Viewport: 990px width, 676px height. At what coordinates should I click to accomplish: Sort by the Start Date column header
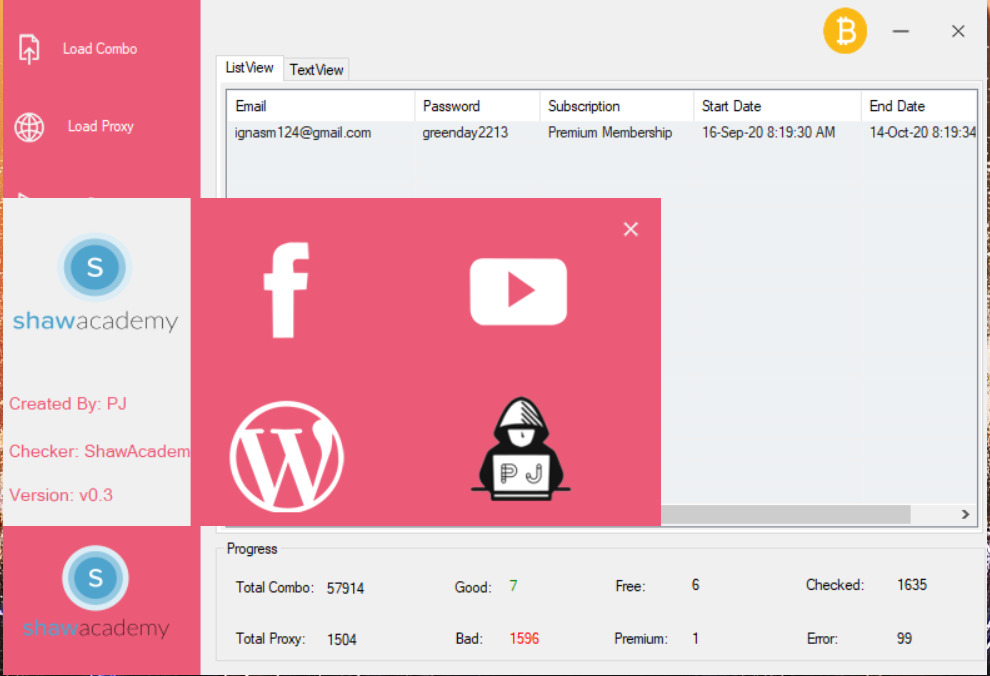[x=778, y=106]
